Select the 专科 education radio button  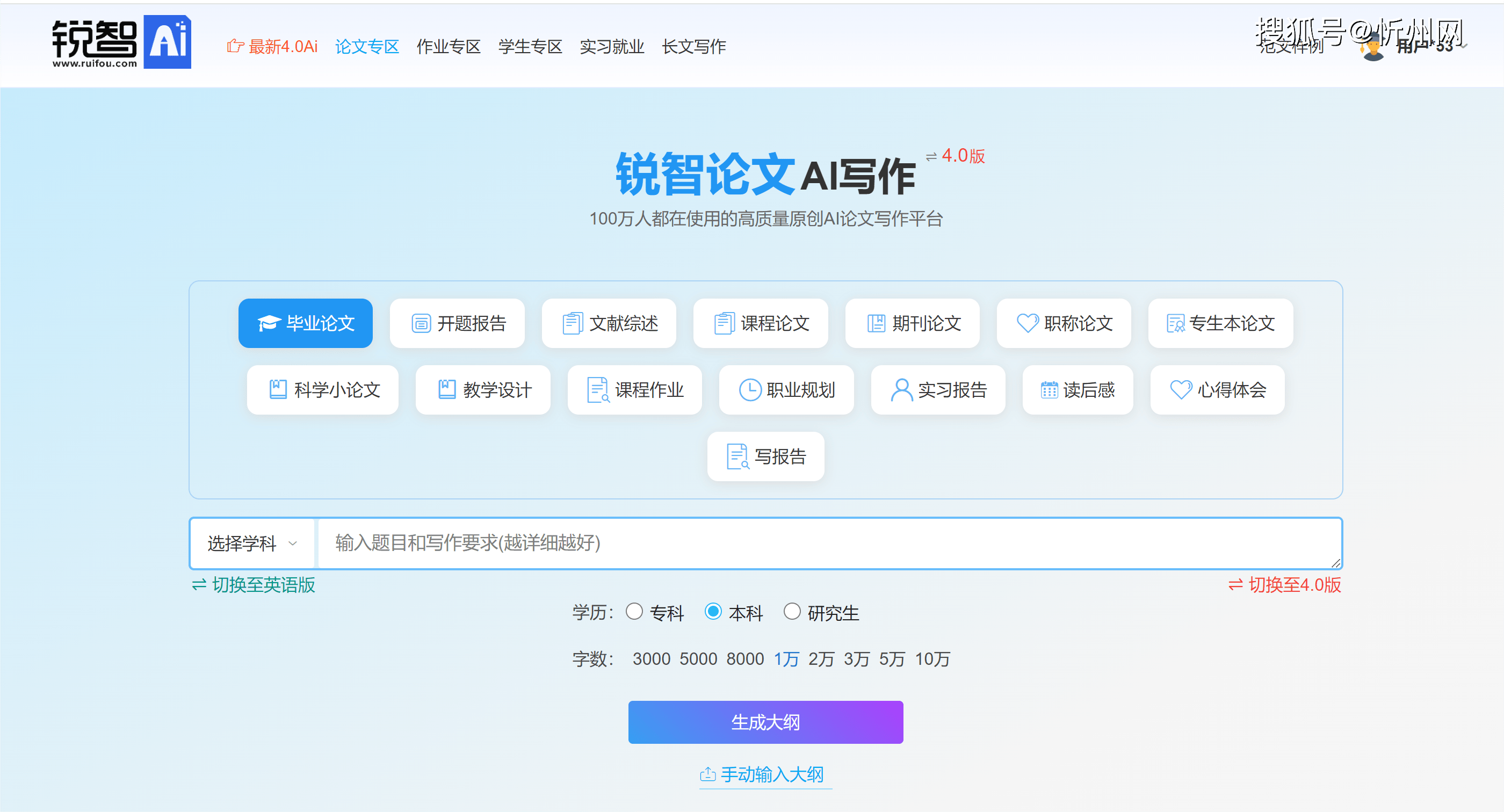point(634,612)
